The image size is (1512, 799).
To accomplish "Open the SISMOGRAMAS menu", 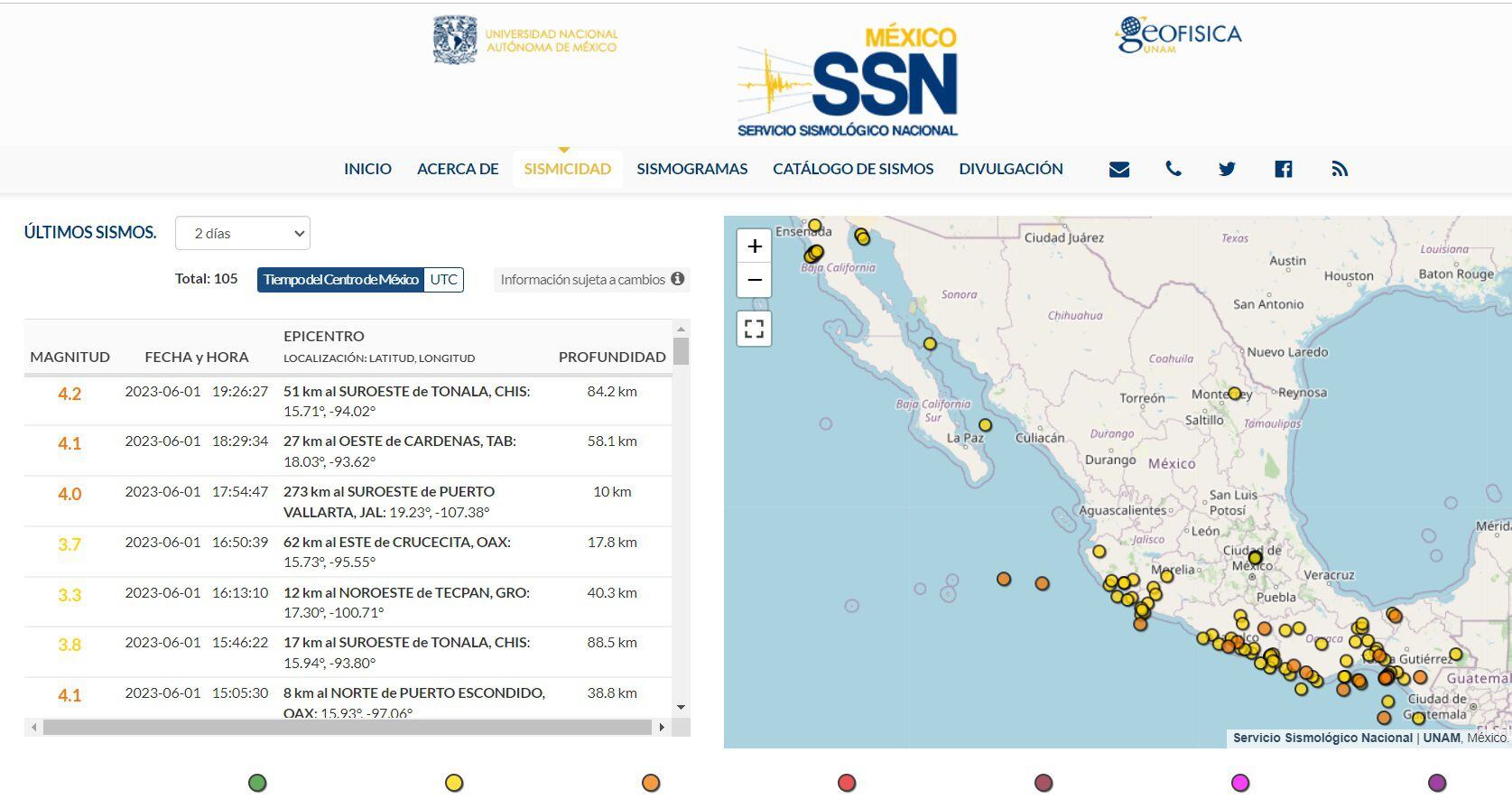I will pos(691,169).
